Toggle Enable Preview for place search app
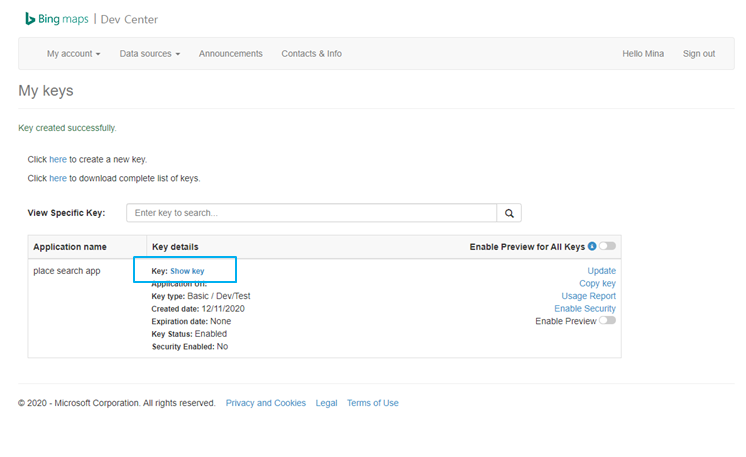The image size is (746, 457). [x=607, y=321]
